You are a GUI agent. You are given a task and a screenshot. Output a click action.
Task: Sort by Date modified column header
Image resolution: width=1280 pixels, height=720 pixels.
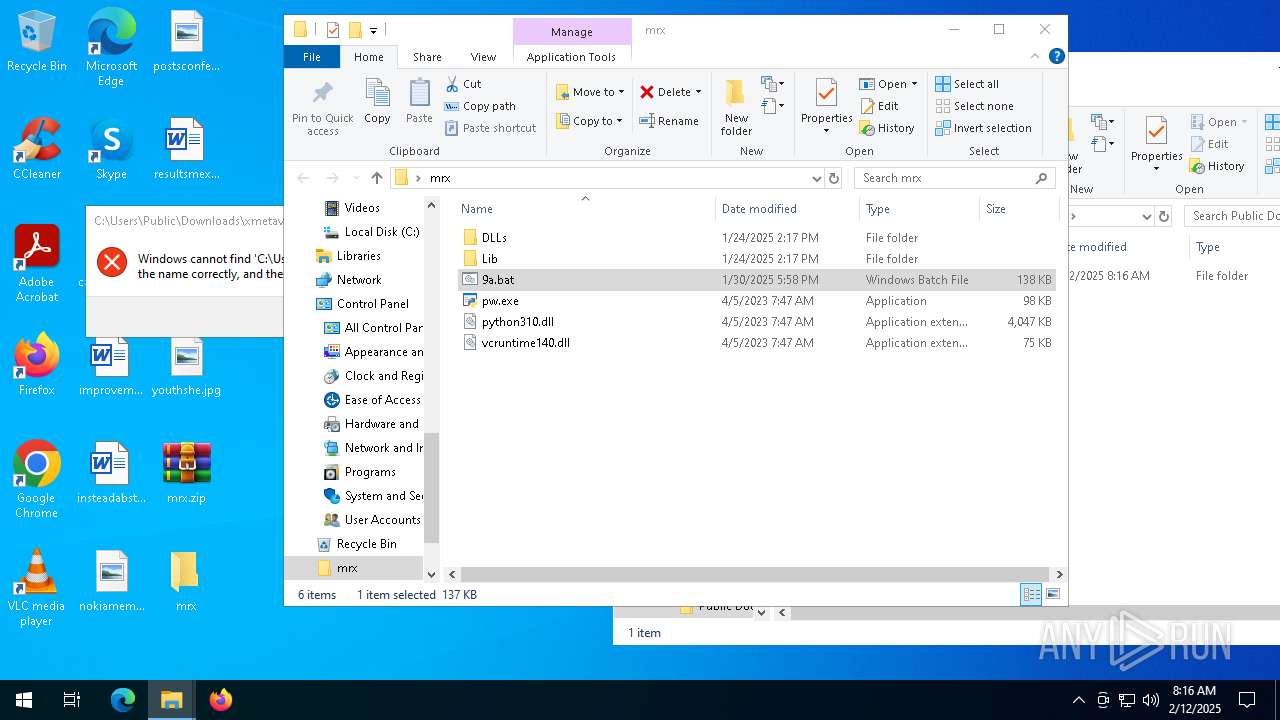(x=787, y=209)
